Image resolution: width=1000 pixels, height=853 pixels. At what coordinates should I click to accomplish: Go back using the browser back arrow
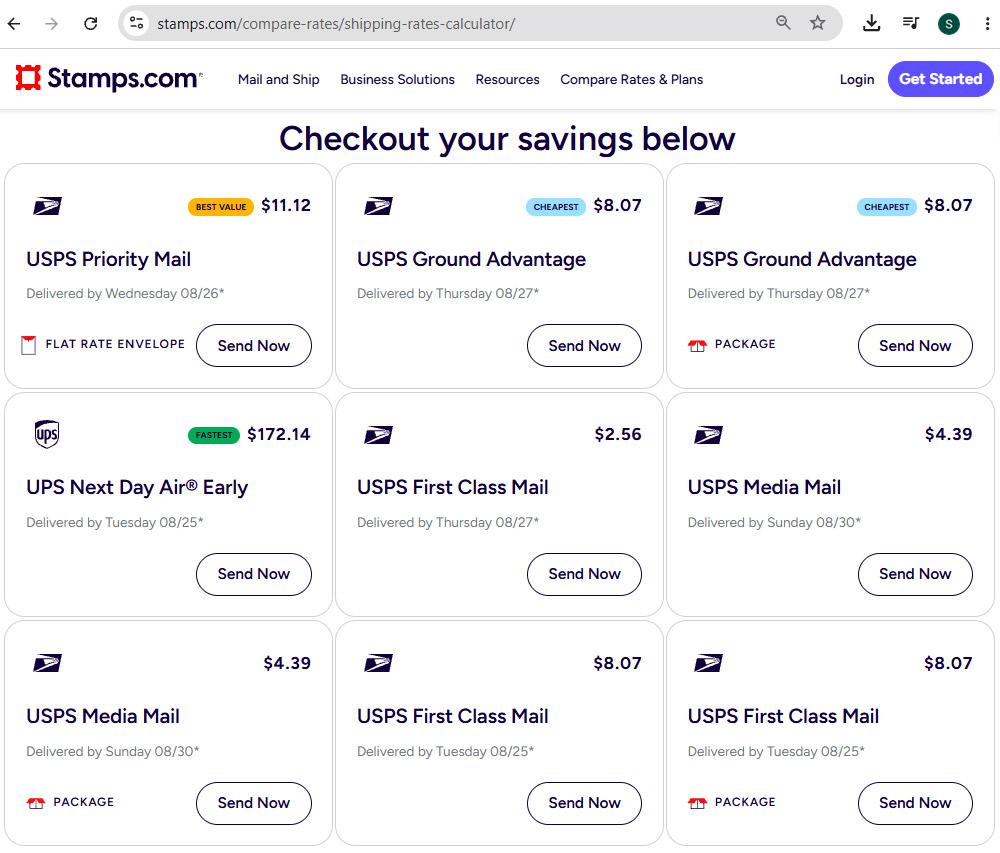[14, 24]
